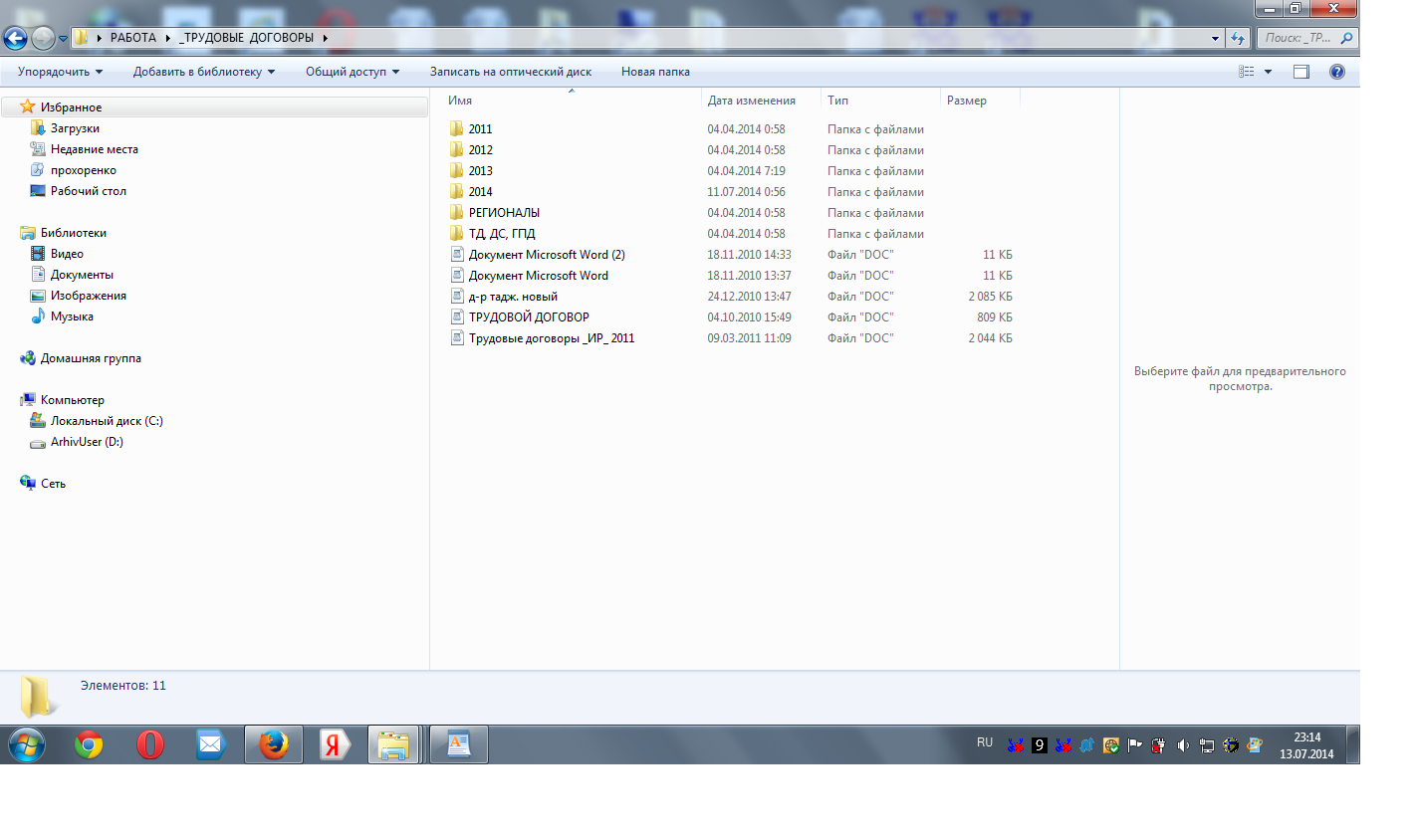Viewport: 1414px width, 840px height.
Task: Open the Видео library
Action: [67, 254]
